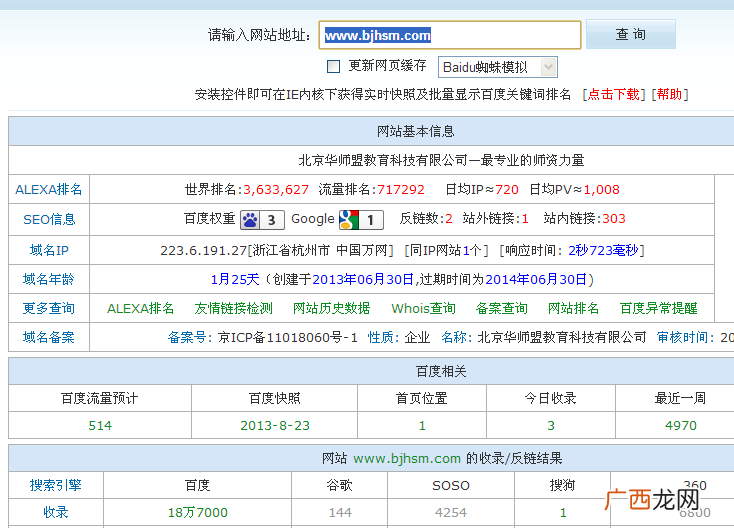The width and height of the screenshot is (734, 528).
Task: Open the green ALEXA排名 query link
Action: pyautogui.click(x=140, y=308)
